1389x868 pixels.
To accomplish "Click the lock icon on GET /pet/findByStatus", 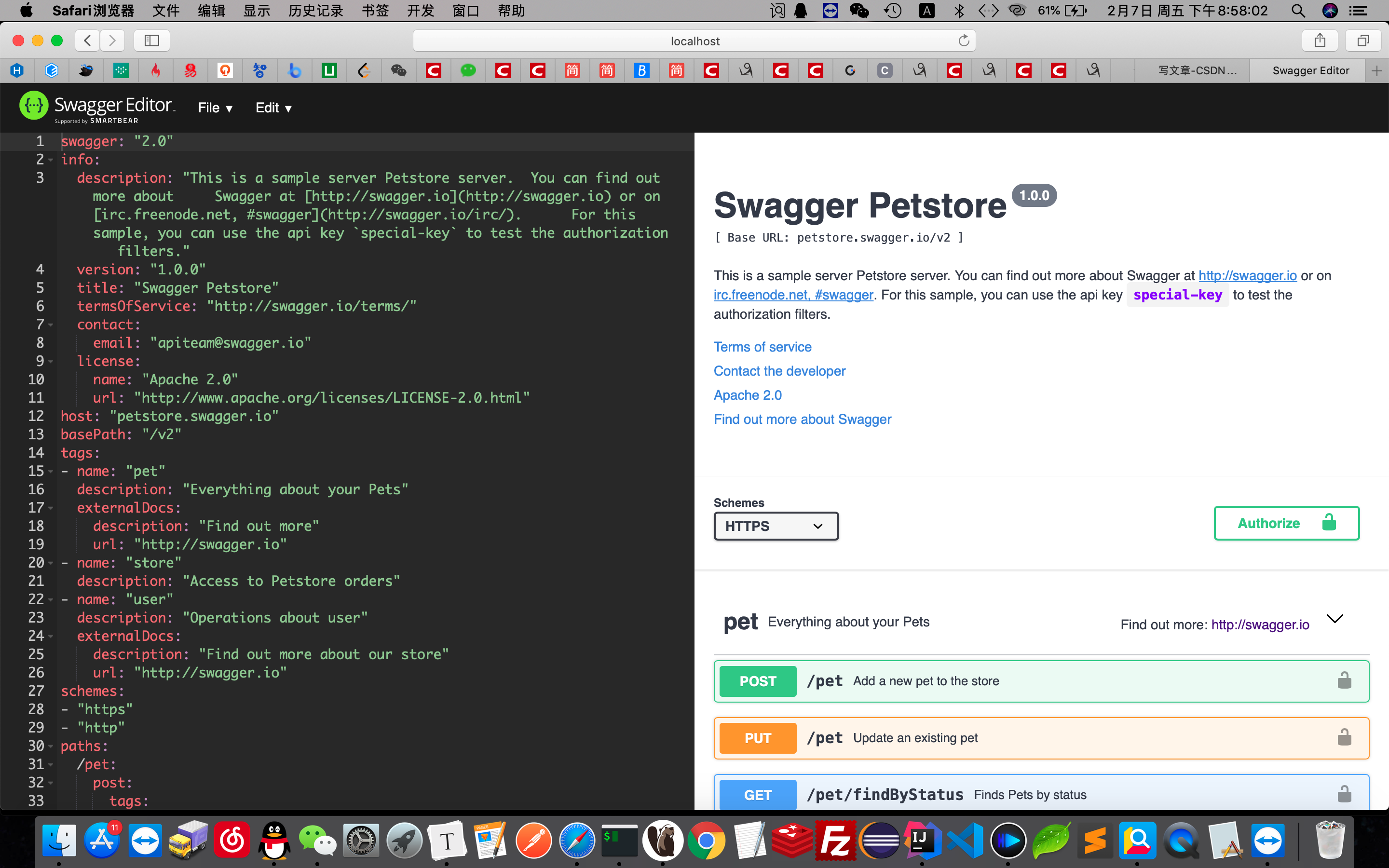I will (x=1344, y=795).
